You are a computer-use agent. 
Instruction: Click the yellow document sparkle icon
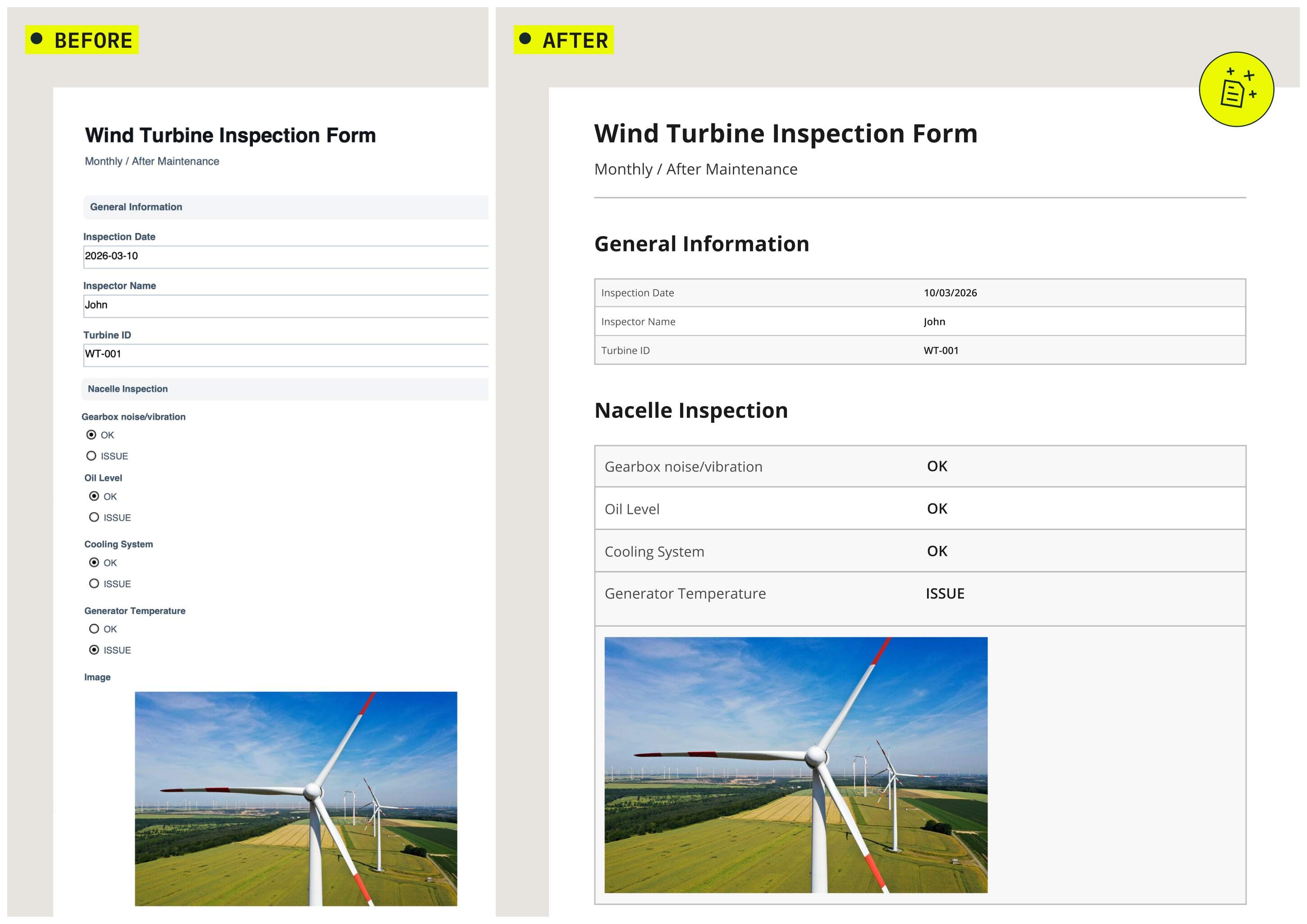[x=1236, y=89]
